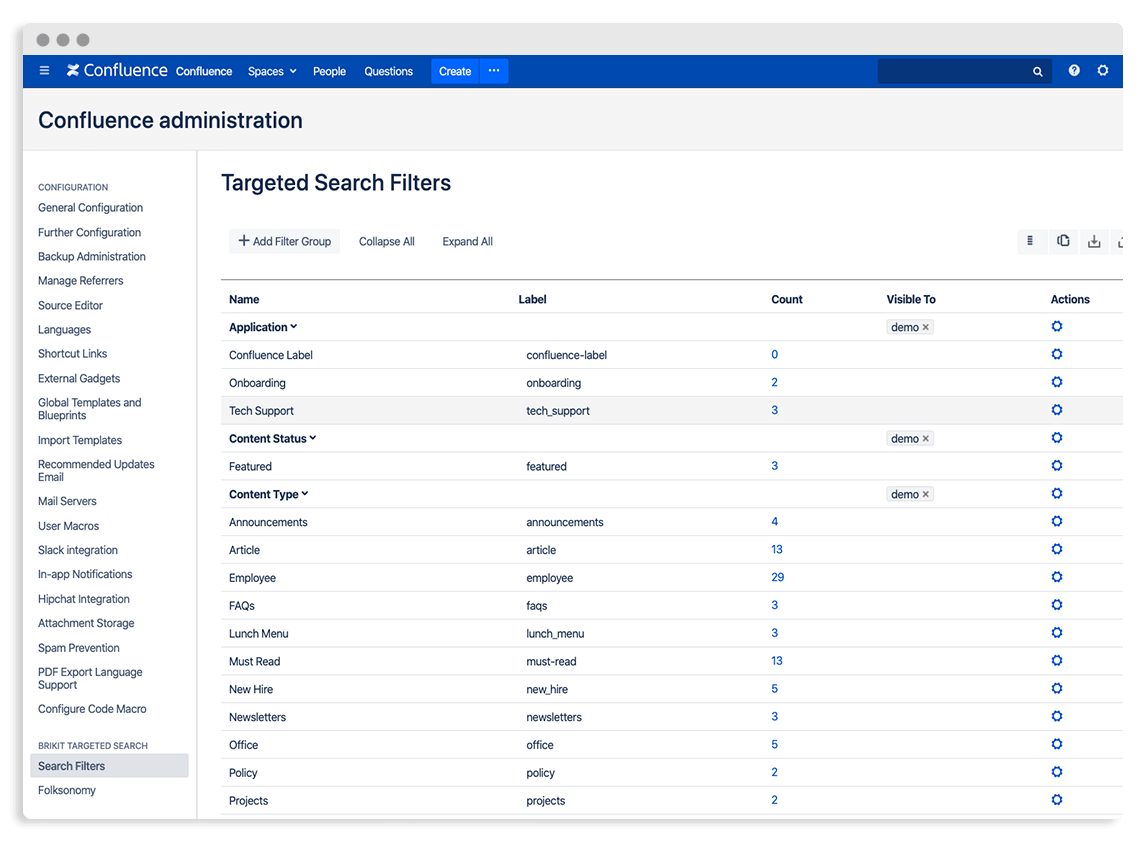This screenshot has width=1146, height=842.
Task: Open Import Templates in sidebar
Action: point(80,440)
